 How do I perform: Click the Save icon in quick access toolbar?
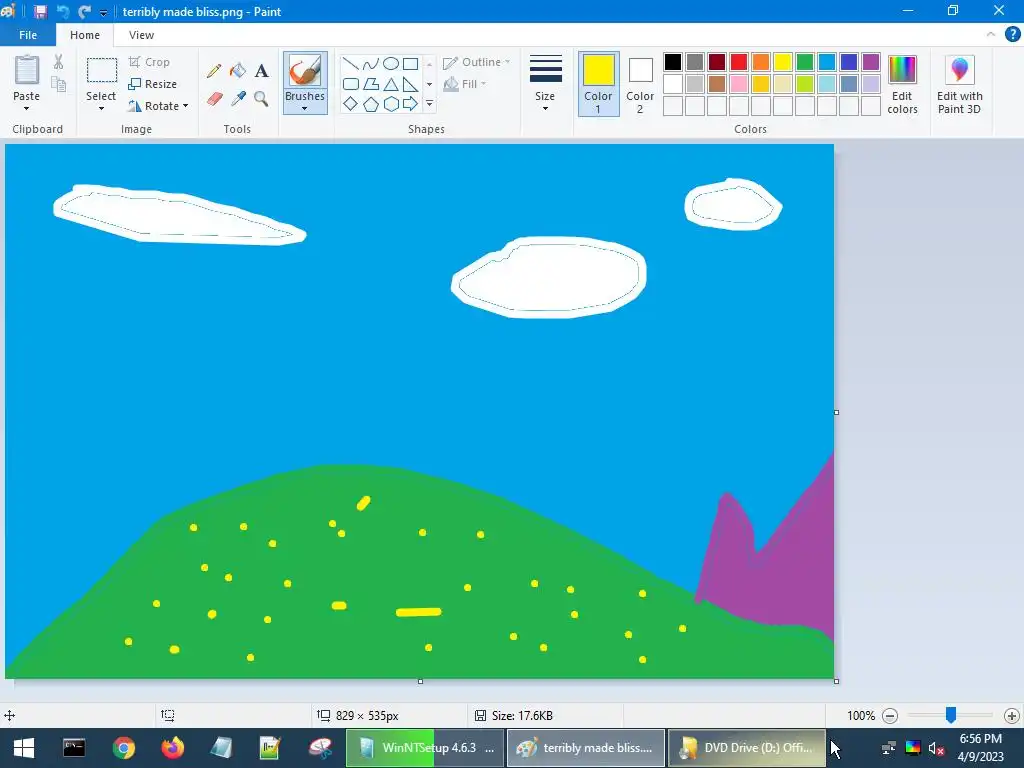(40, 12)
